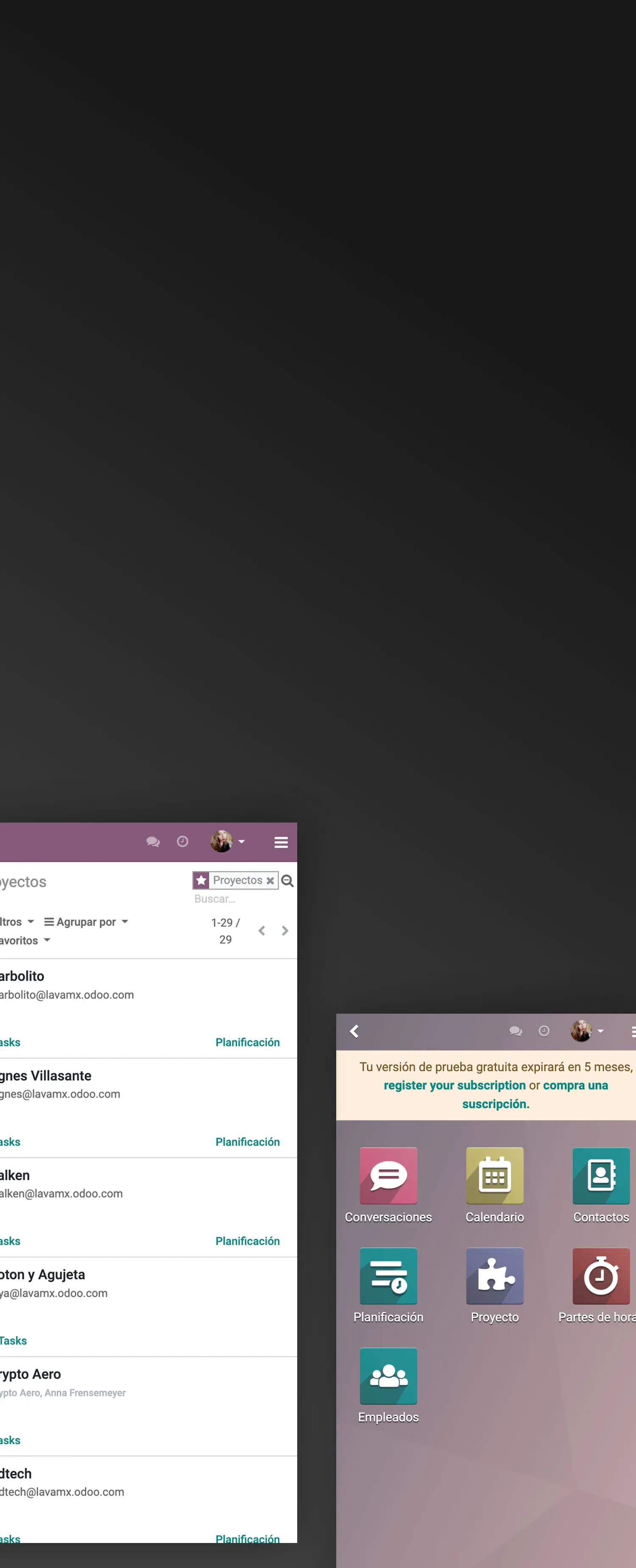Open Planificación link on Agnes Villasante project
Viewport: 636px width, 1568px height.
pyautogui.click(x=247, y=1142)
